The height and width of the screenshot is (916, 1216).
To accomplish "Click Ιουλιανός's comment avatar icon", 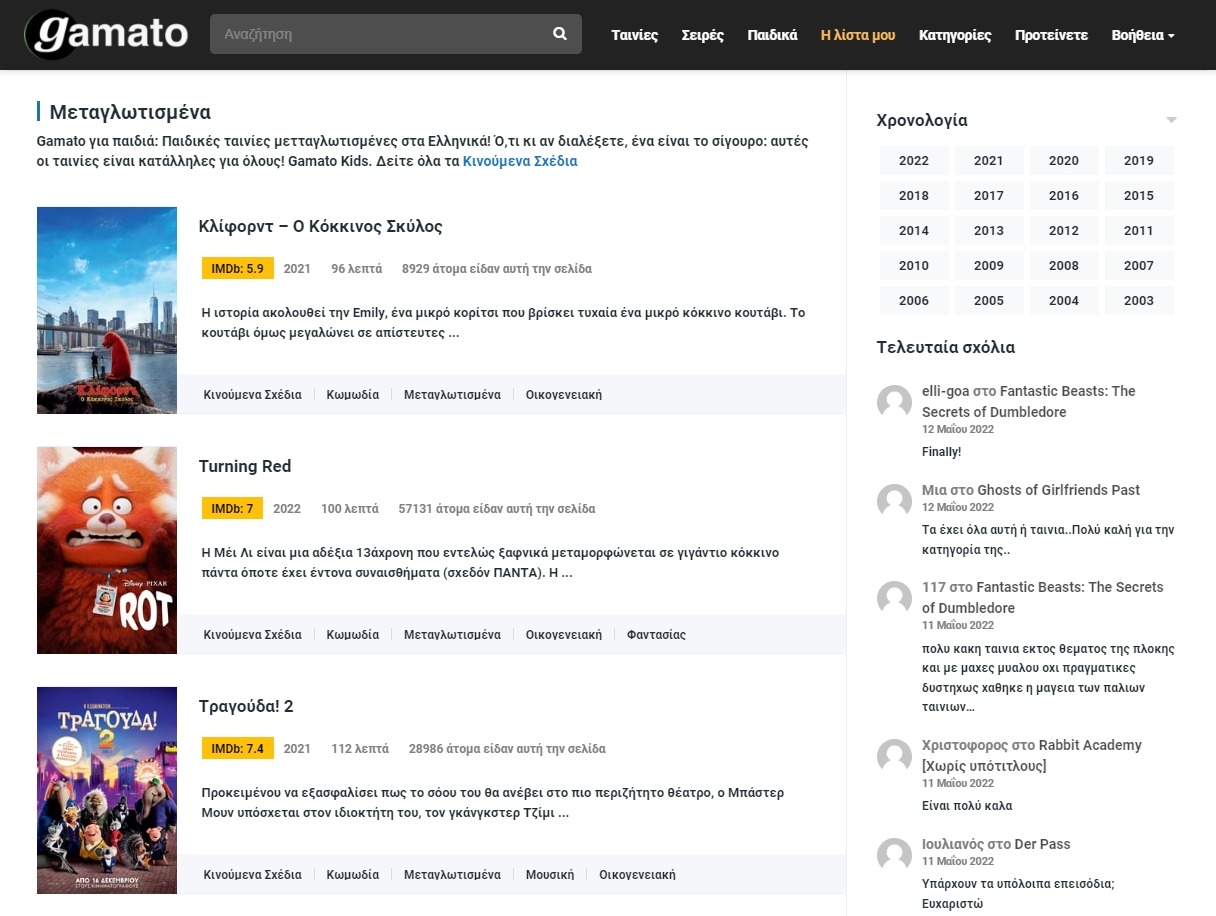I will click(x=894, y=855).
